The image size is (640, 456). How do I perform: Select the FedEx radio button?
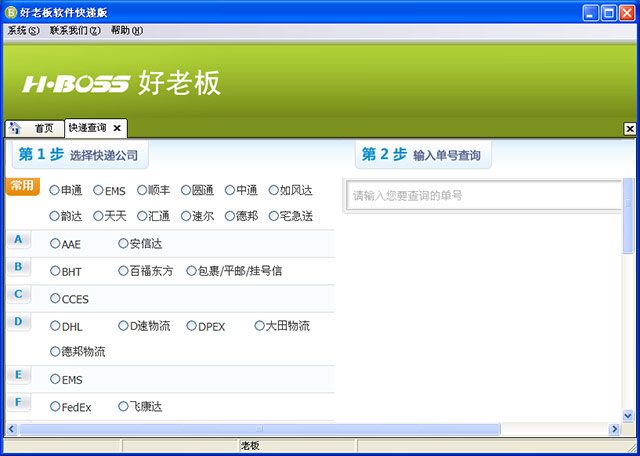(55, 407)
